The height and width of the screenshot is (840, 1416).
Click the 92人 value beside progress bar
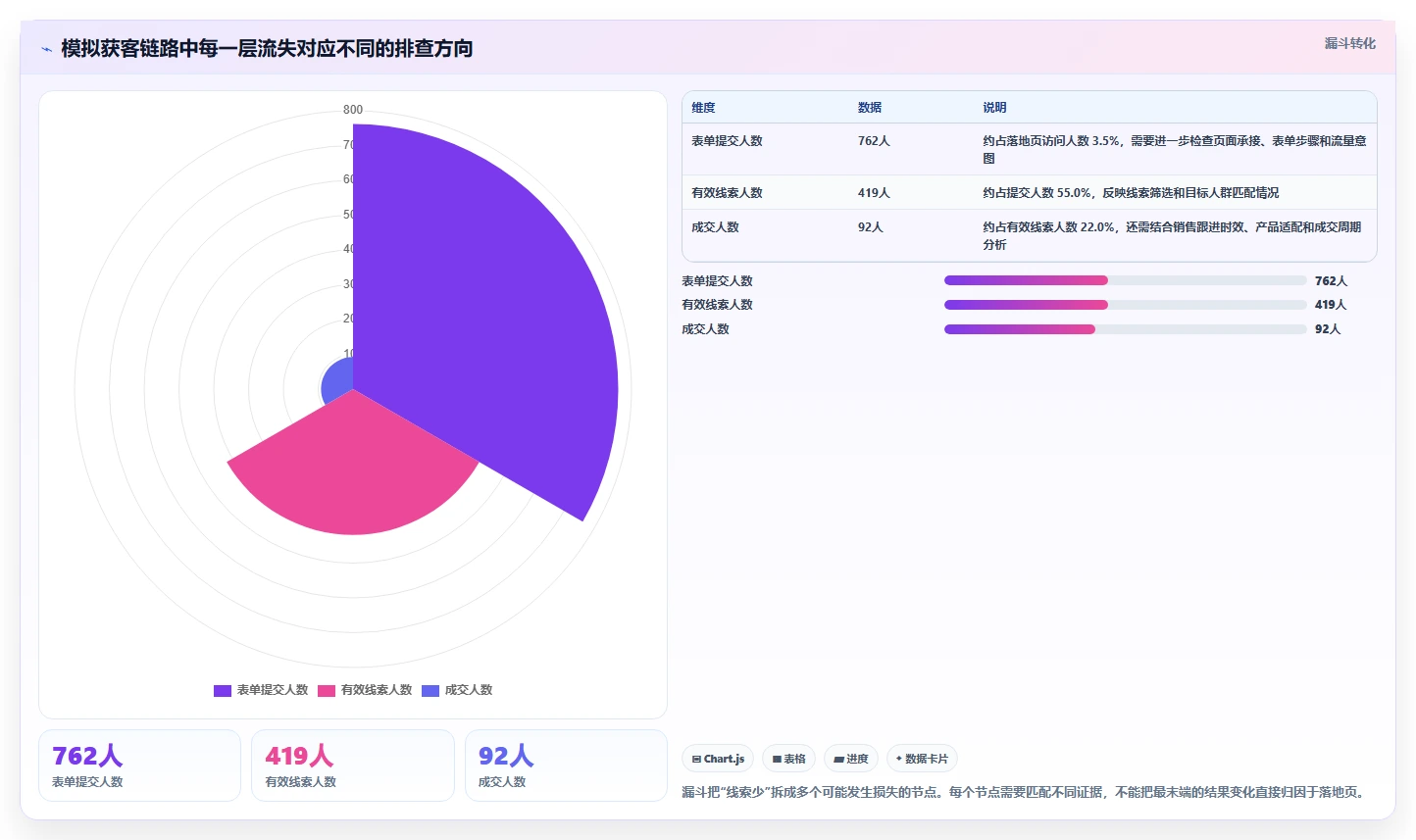click(x=1328, y=329)
